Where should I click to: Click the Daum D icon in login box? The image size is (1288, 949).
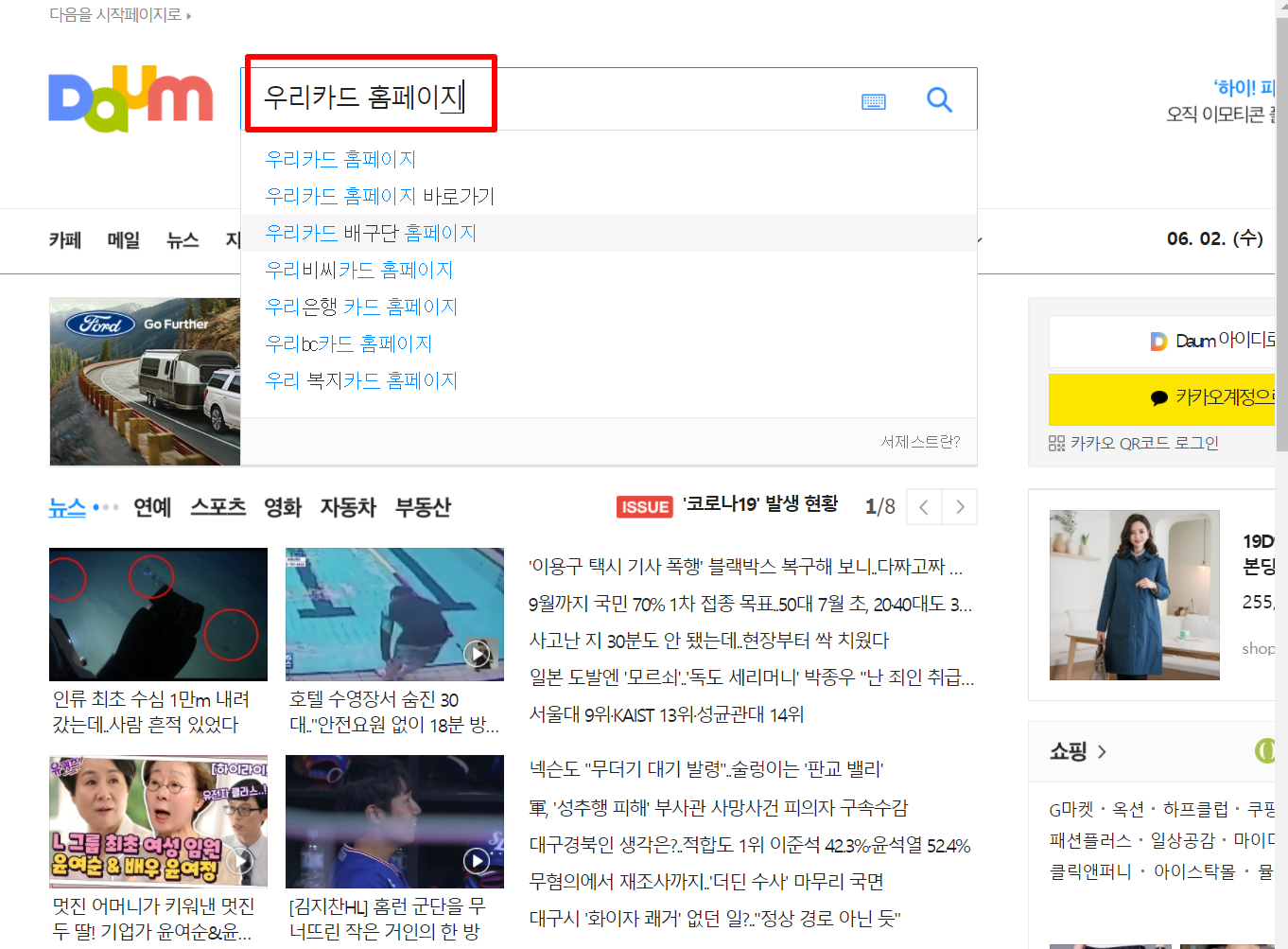1158,342
